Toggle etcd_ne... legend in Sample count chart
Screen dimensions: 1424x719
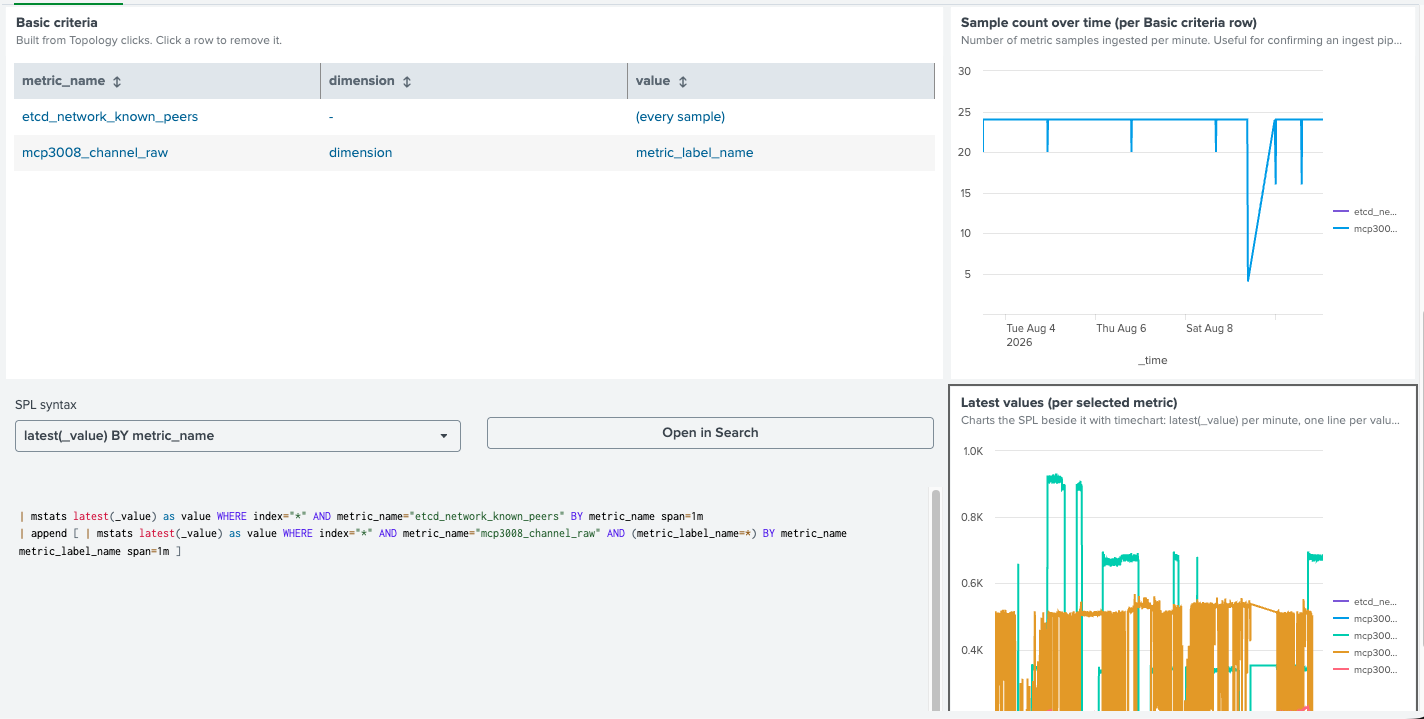(1365, 212)
